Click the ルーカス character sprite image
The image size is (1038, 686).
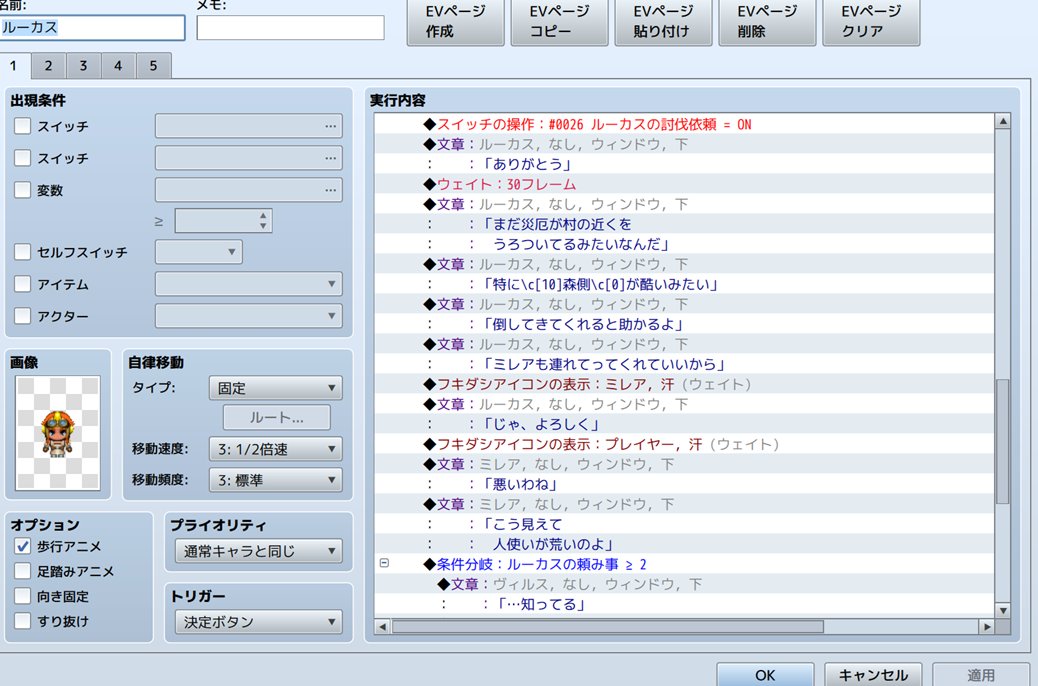(x=58, y=434)
